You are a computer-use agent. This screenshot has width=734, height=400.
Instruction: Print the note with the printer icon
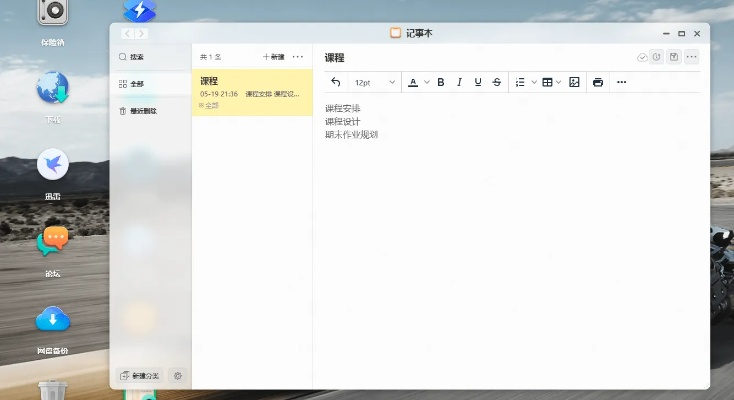(598, 82)
